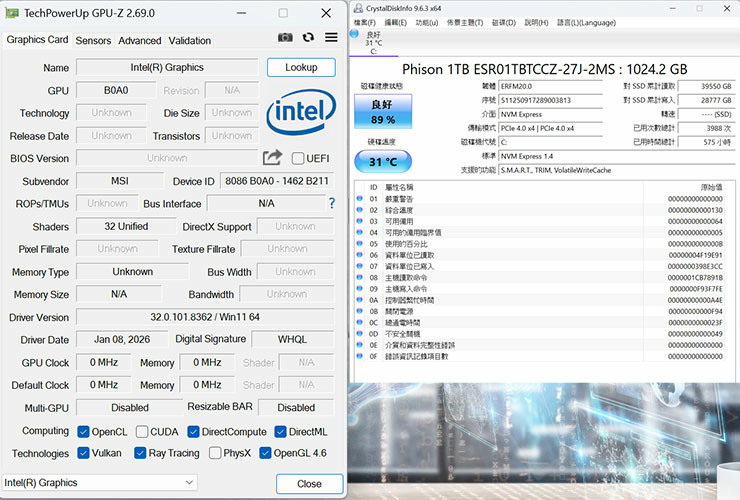Screen dimensions: 740x500
Task: Toggle the DirectCompute checkbox
Action: [x=193, y=432]
